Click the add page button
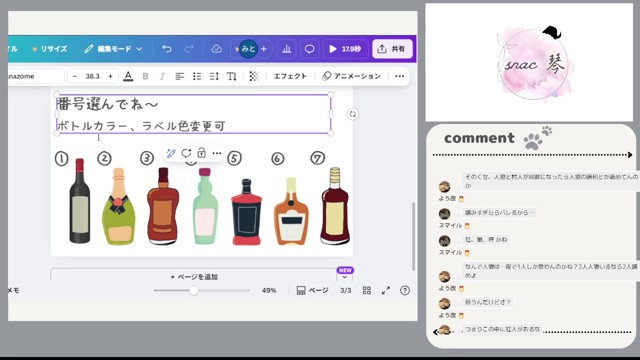The image size is (640, 360). click(x=194, y=277)
